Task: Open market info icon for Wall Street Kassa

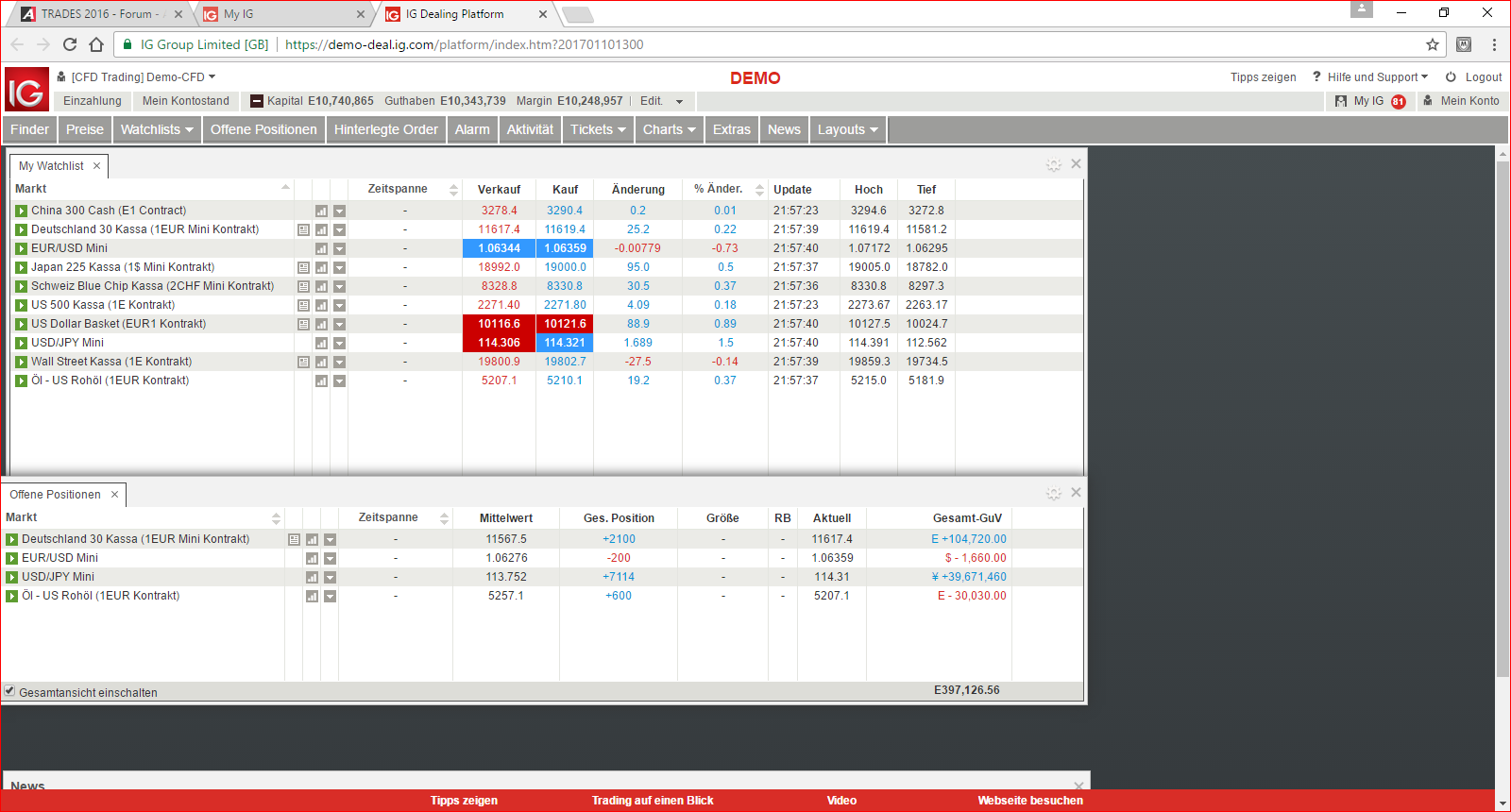Action: point(303,362)
